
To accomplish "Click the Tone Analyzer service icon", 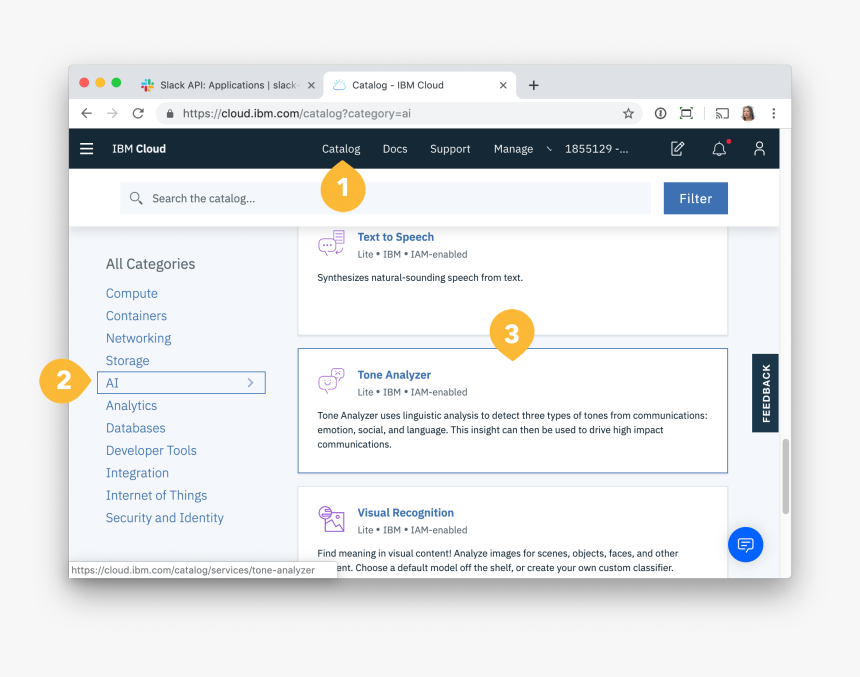I will [331, 381].
